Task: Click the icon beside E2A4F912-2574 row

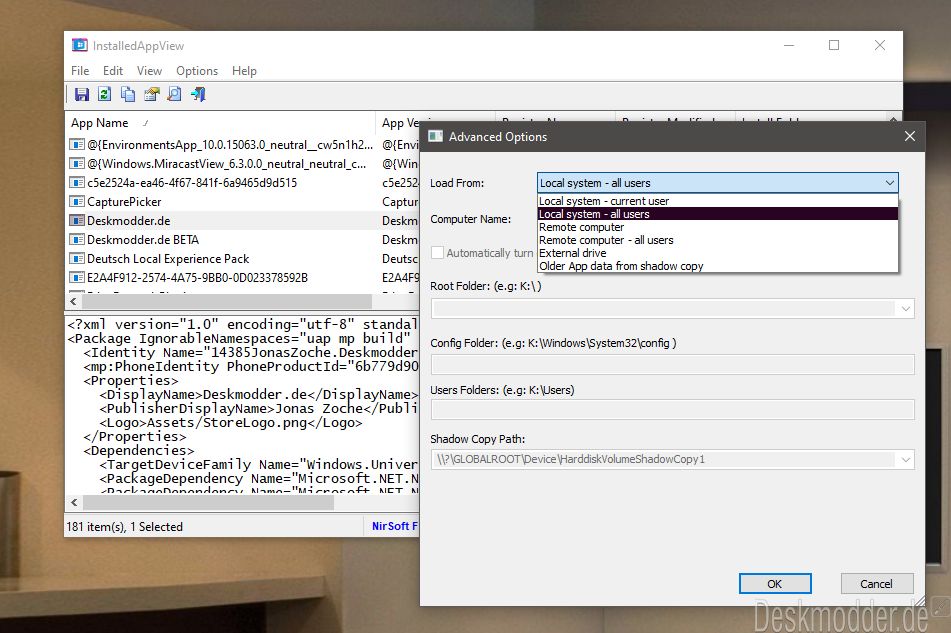Action: pos(76,277)
